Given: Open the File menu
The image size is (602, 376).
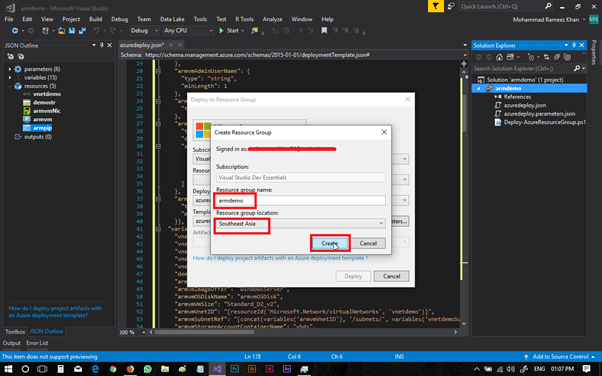Looking at the screenshot, I should 9,19.
